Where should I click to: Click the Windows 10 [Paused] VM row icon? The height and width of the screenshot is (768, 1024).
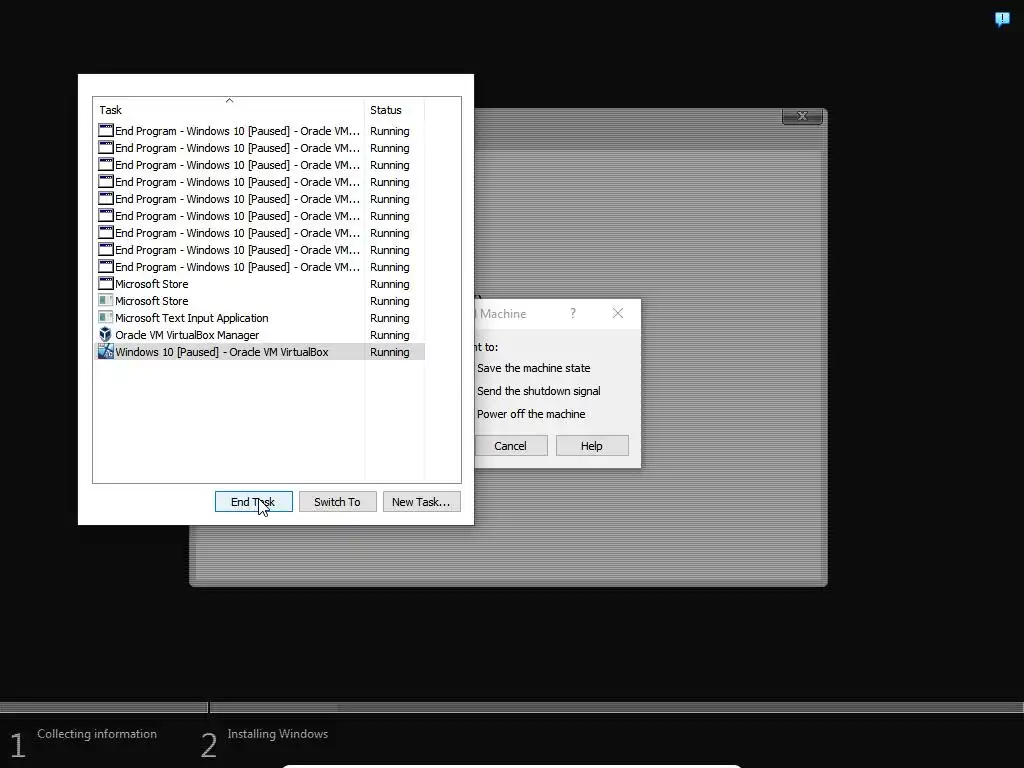click(x=105, y=351)
